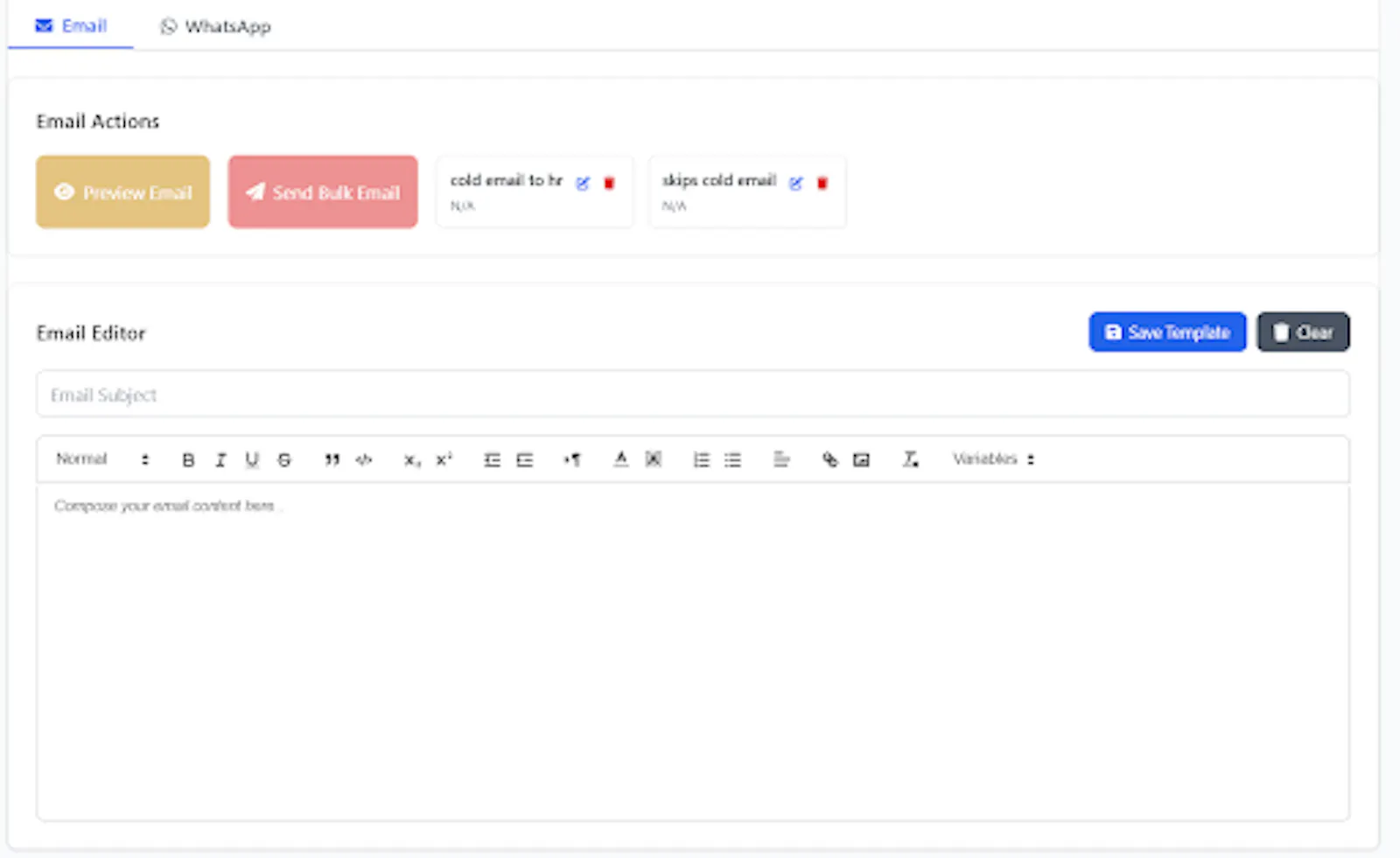Toggle underline formatting
This screenshot has width=1400, height=858.
tap(252, 460)
